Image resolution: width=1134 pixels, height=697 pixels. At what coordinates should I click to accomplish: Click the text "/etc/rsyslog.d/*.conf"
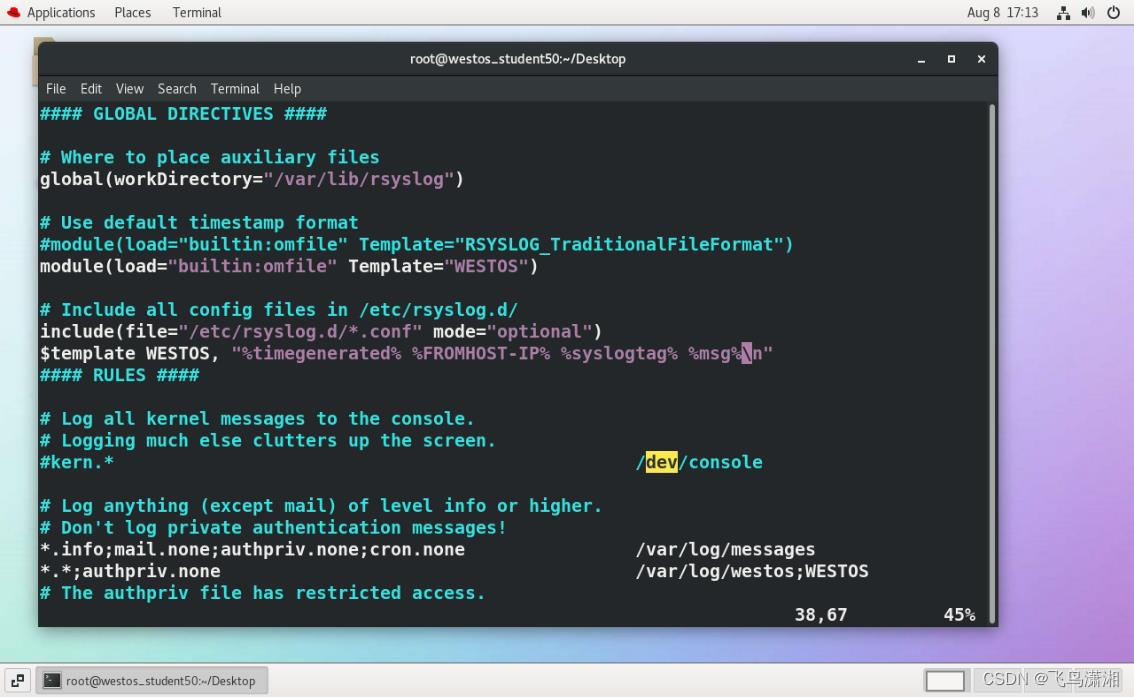coord(300,332)
